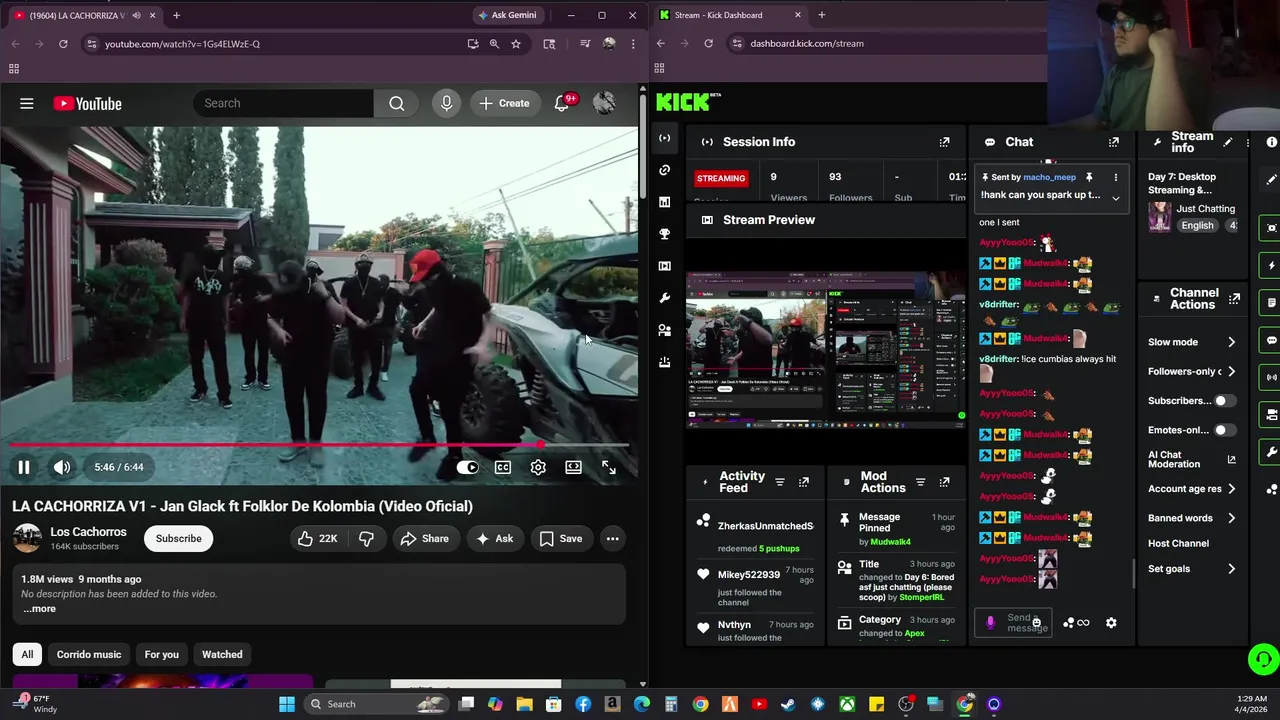Image resolution: width=1280 pixels, height=720 pixels.
Task: Select the Corrido music filter chip
Action: pyautogui.click(x=89, y=654)
